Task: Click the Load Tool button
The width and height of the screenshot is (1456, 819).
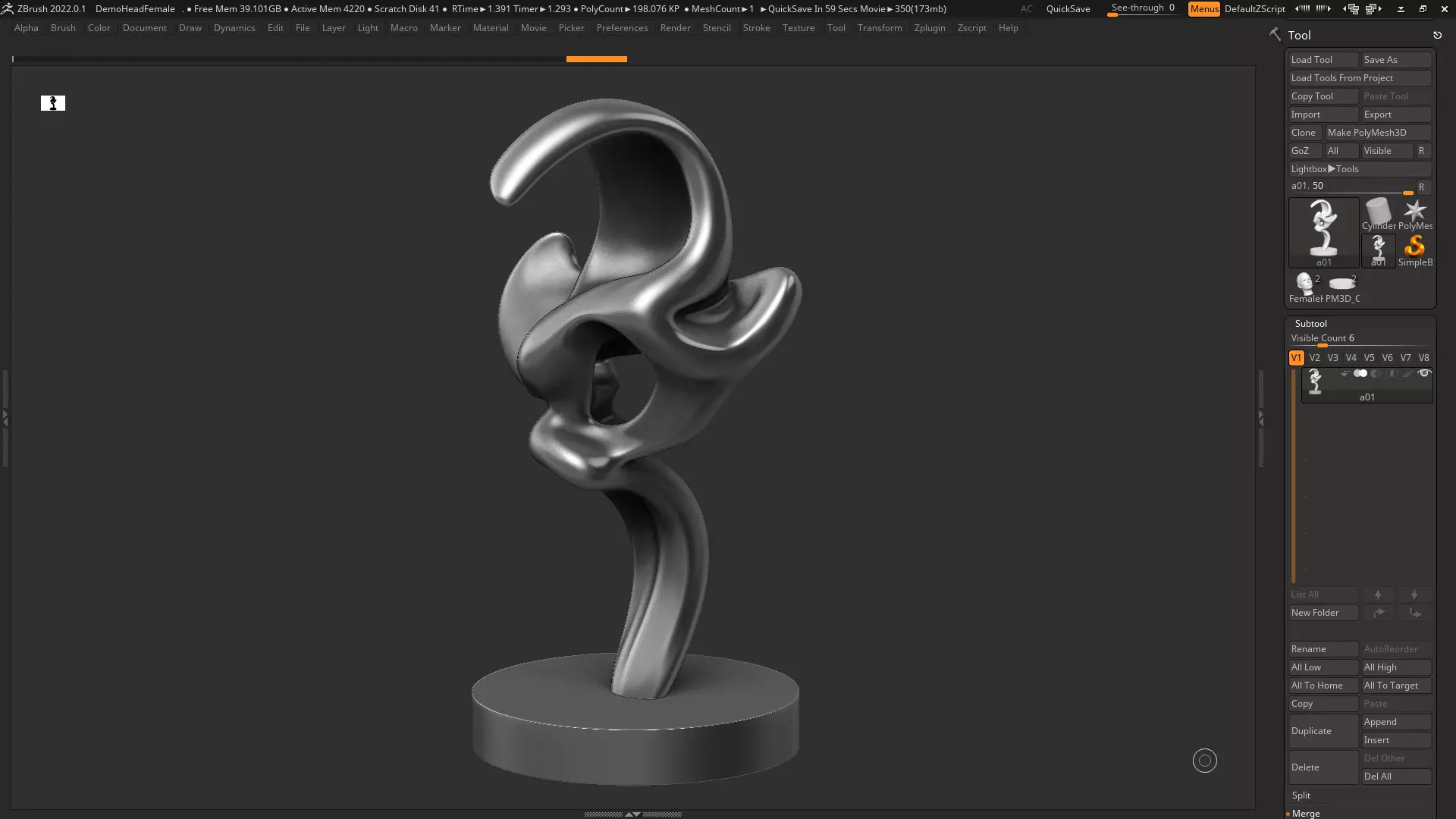Action: (1323, 60)
